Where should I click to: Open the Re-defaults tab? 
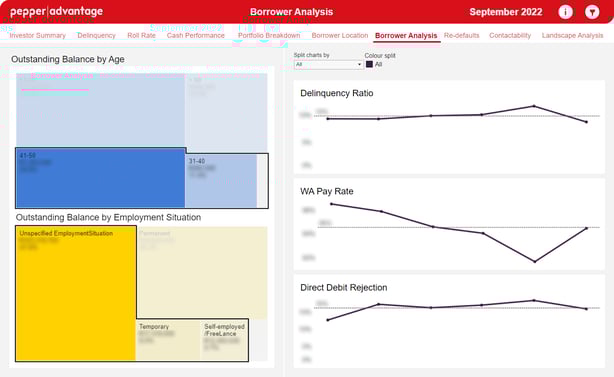462,36
